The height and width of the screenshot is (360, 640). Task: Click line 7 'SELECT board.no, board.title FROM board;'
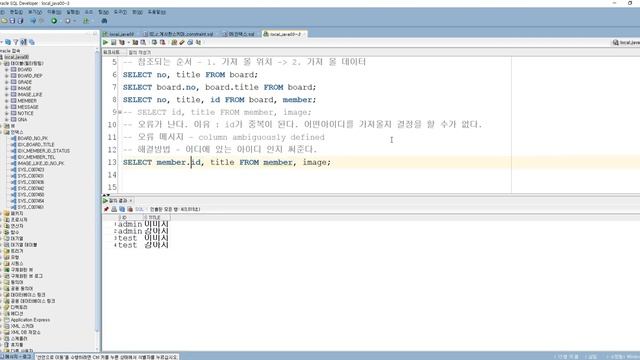coord(220,87)
